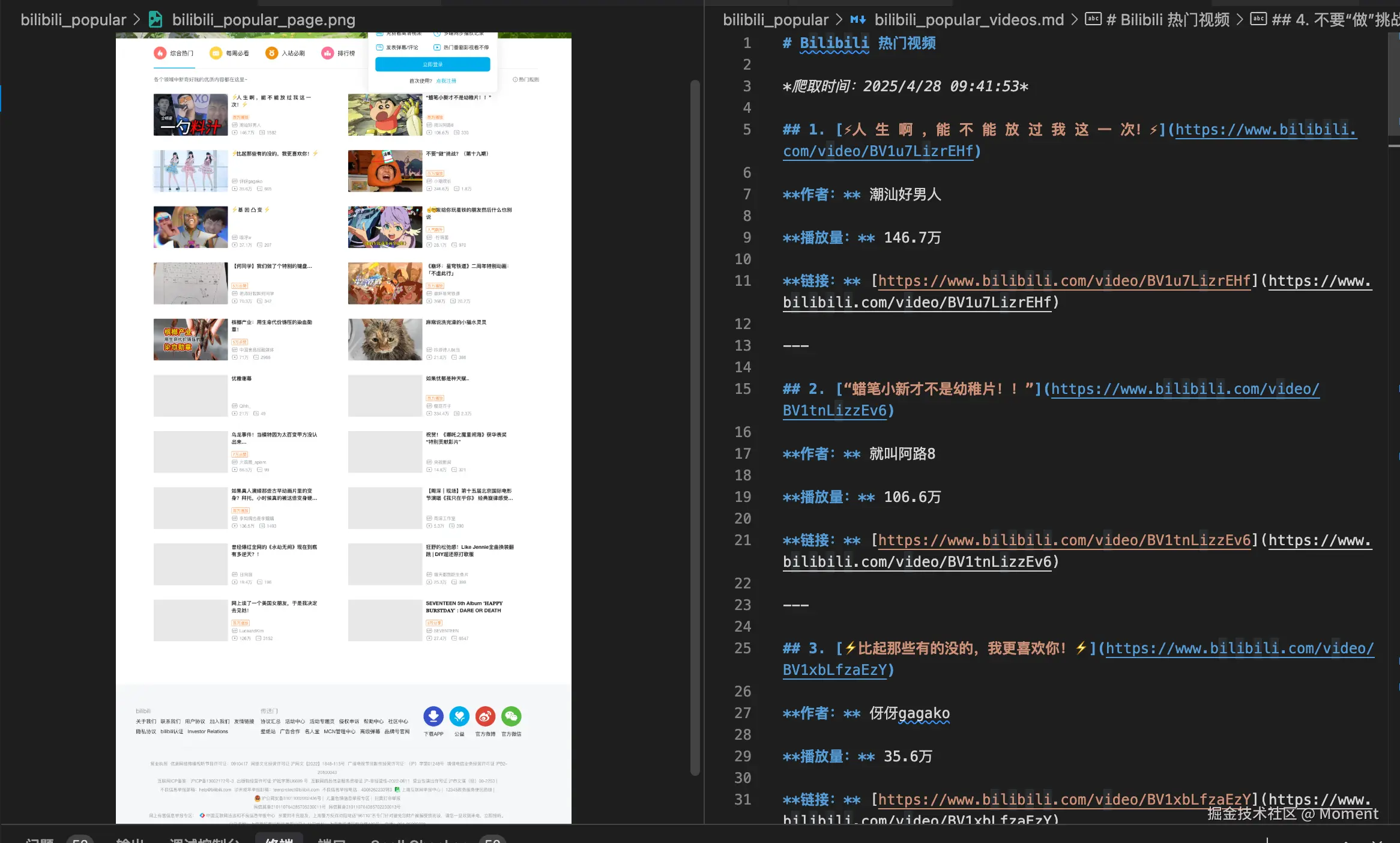Open the bilibili_popular folder in the left breadcrumb
Screen dimensions: 1400x843
73,20
